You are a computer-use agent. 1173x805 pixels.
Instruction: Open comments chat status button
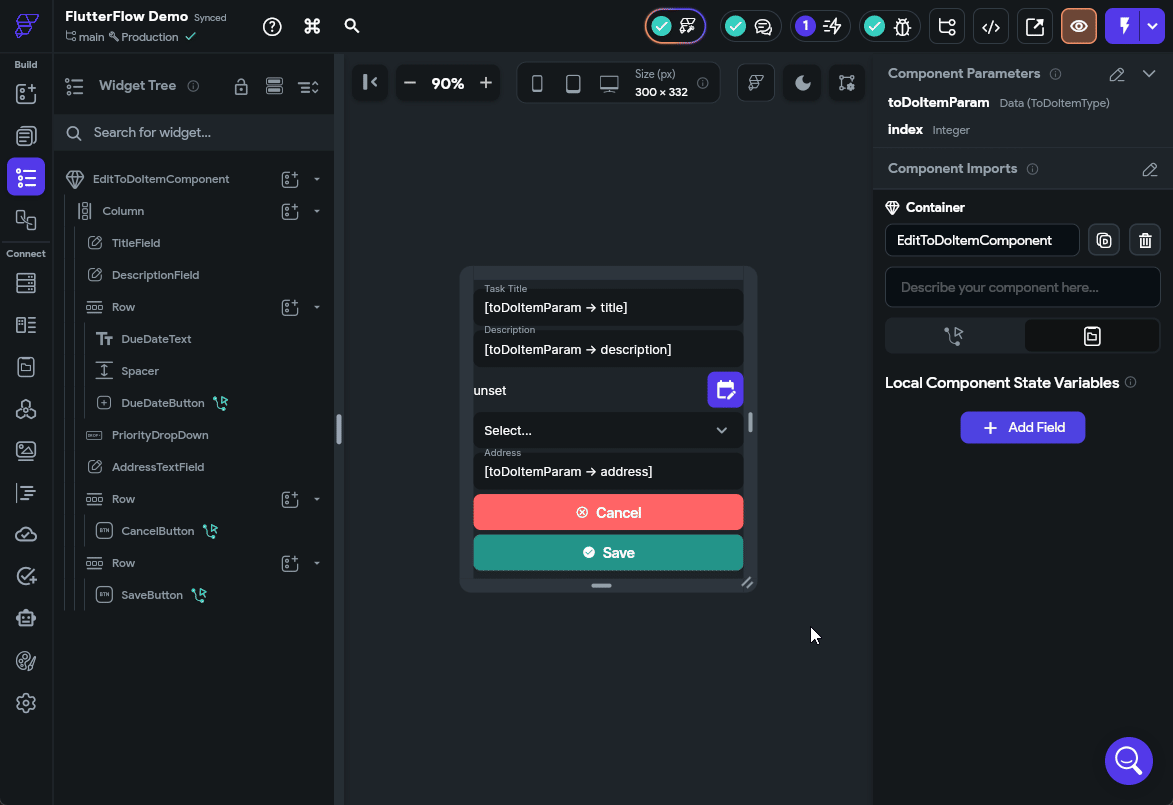(750, 27)
